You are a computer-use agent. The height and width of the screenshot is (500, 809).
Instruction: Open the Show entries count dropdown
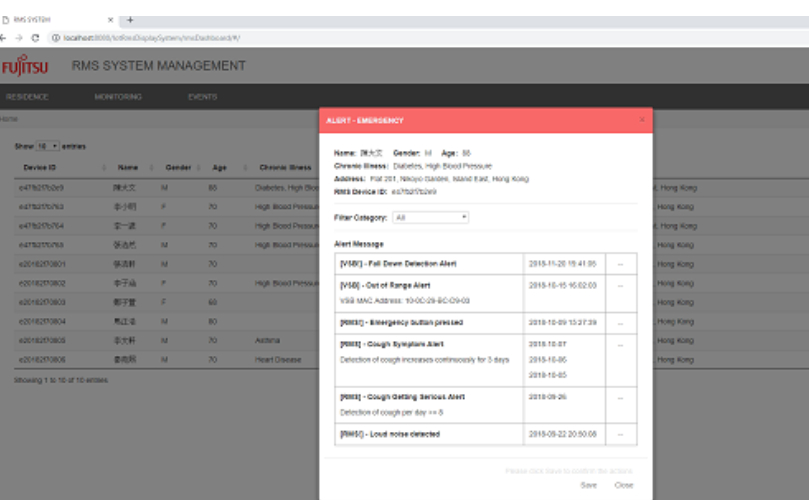48,146
